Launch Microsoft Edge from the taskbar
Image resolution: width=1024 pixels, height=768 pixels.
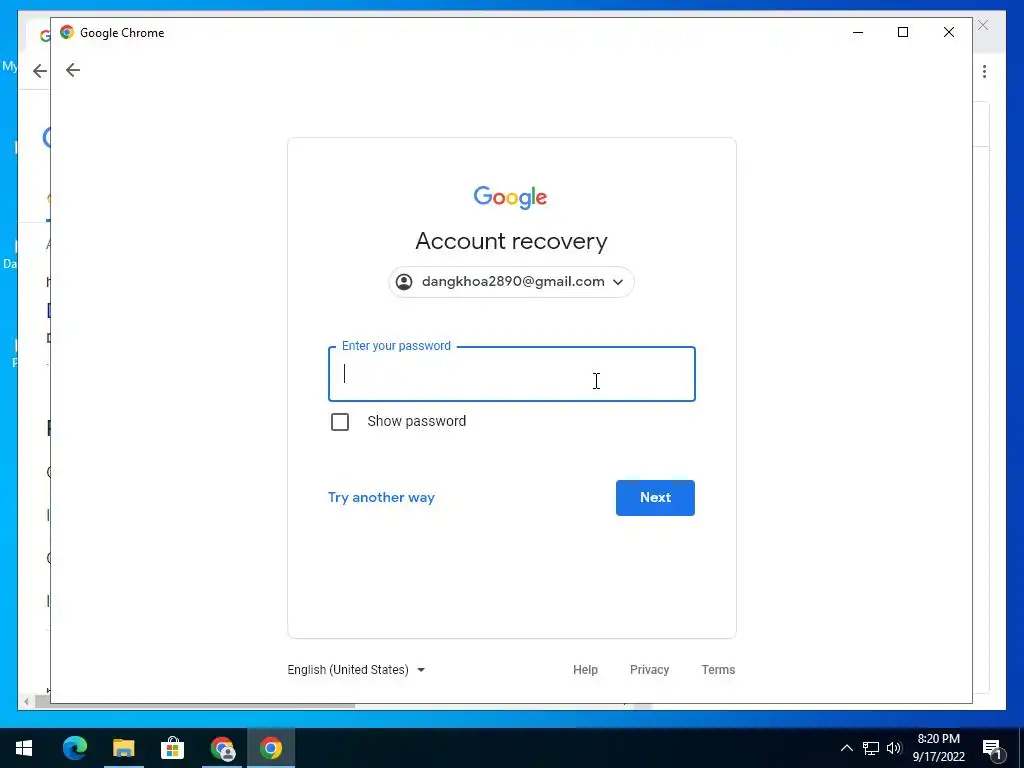(x=74, y=748)
